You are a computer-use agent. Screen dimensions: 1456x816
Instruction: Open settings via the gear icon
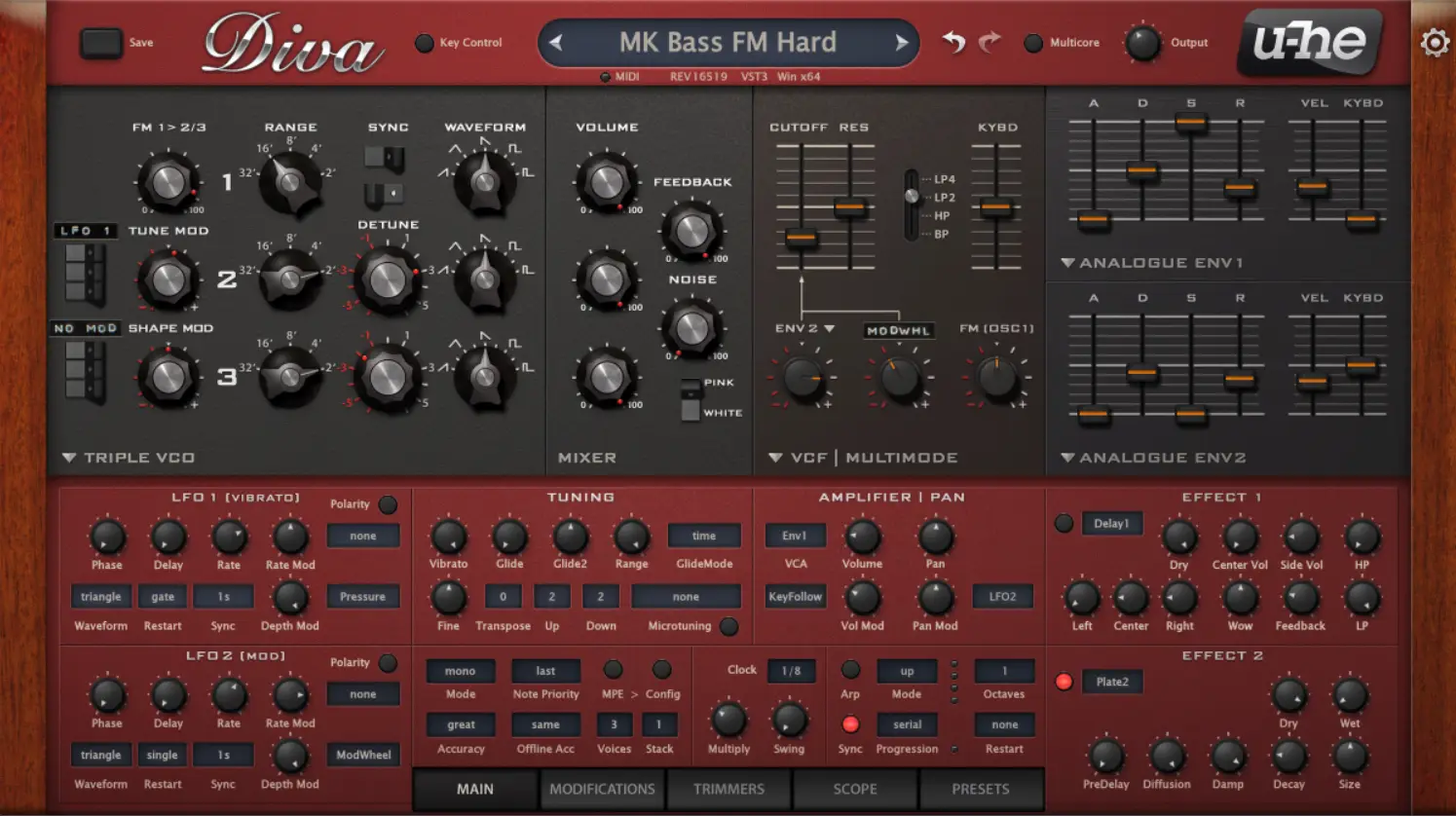pos(1434,42)
